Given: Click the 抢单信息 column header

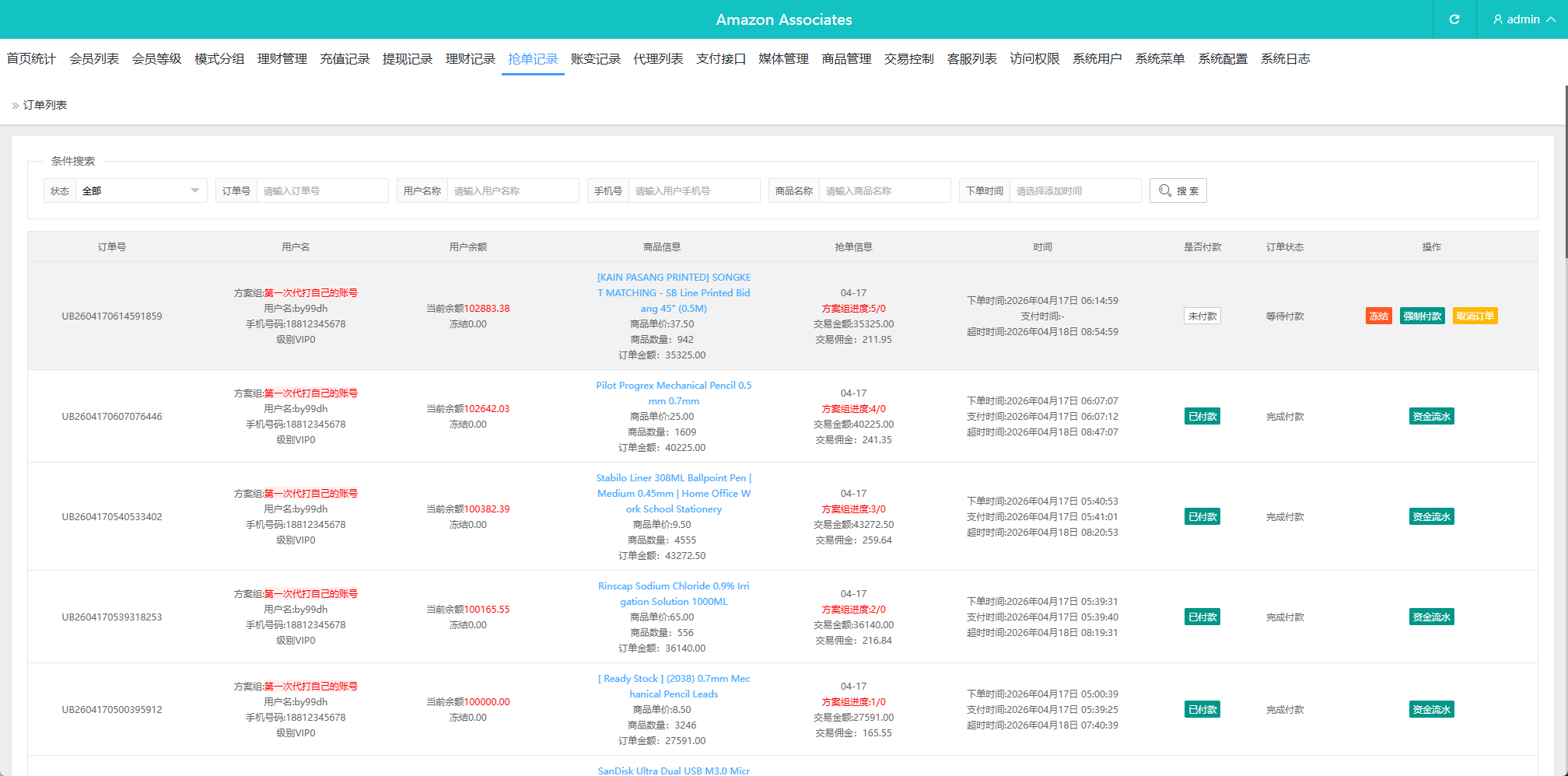Looking at the screenshot, I should coord(853,246).
